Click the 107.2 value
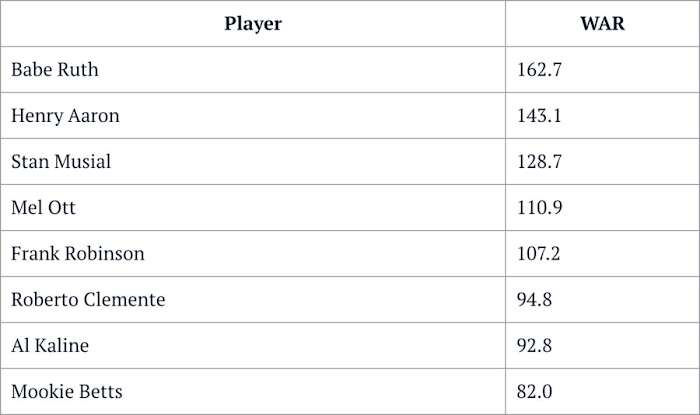Viewport: 700px width, 415px height. (539, 254)
